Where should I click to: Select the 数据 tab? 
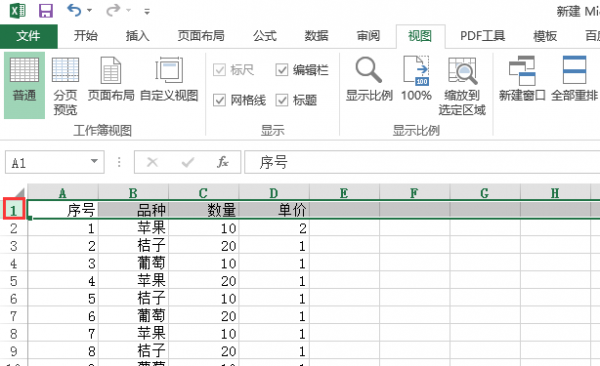pyautogui.click(x=316, y=36)
